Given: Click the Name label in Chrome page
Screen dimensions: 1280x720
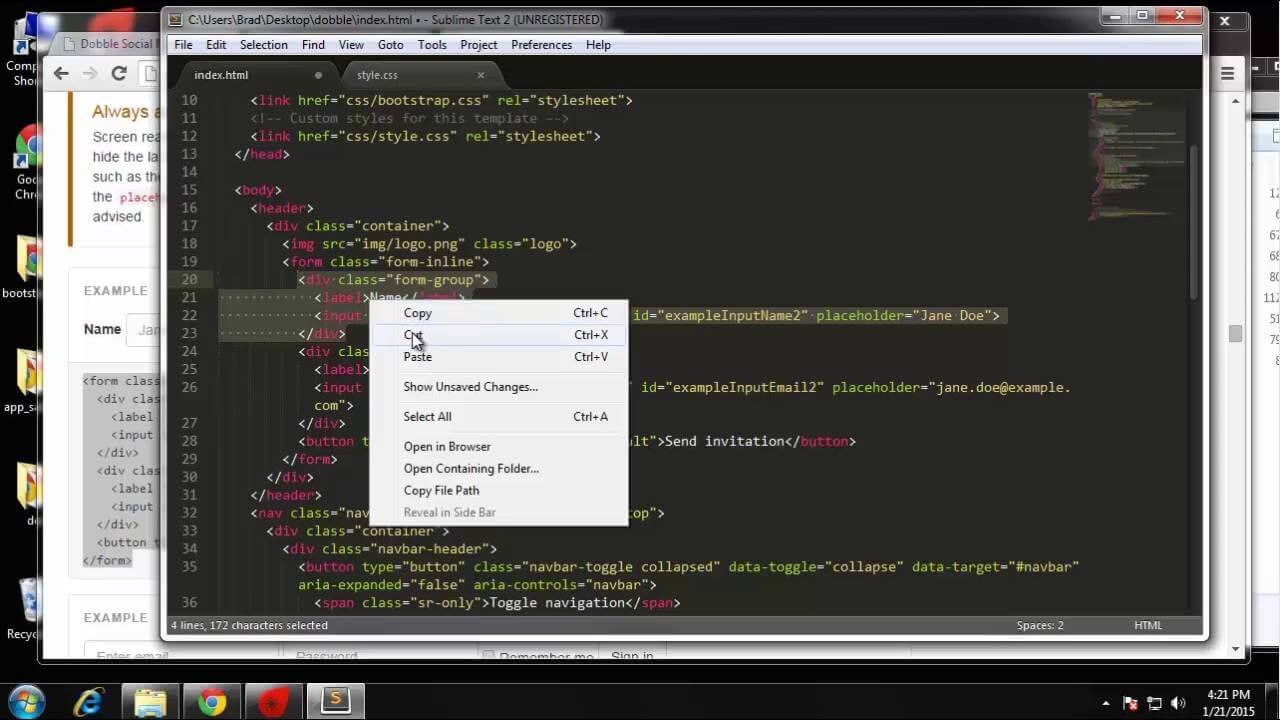Looking at the screenshot, I should pyautogui.click(x=102, y=329).
